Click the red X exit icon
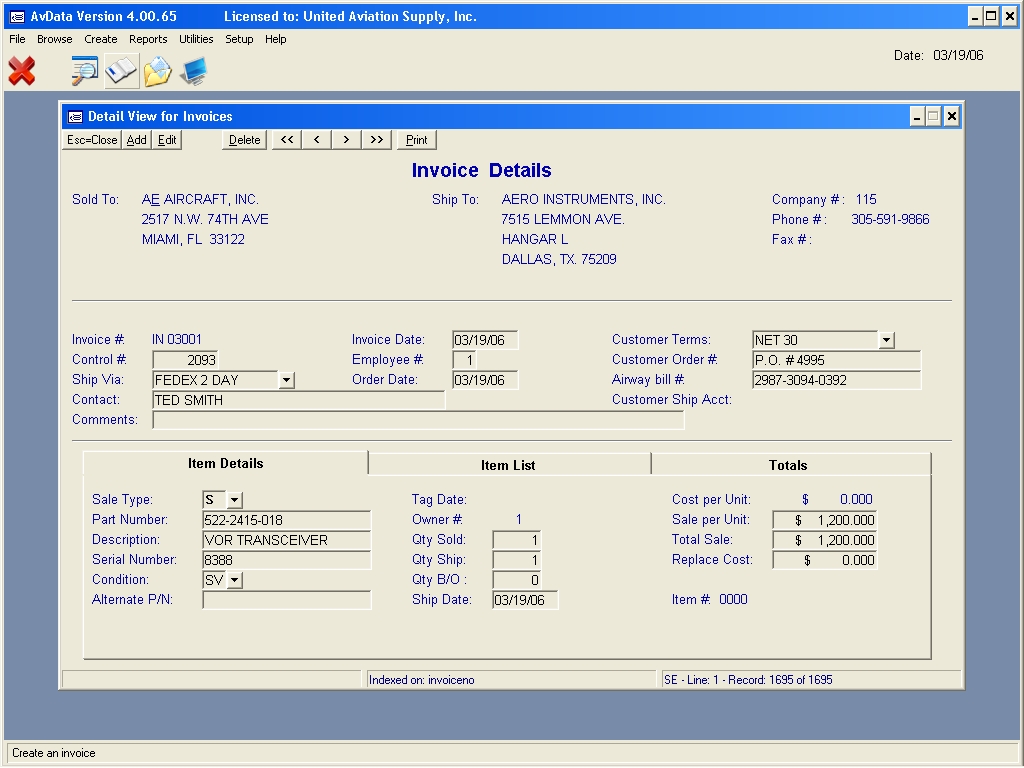 pos(22,71)
